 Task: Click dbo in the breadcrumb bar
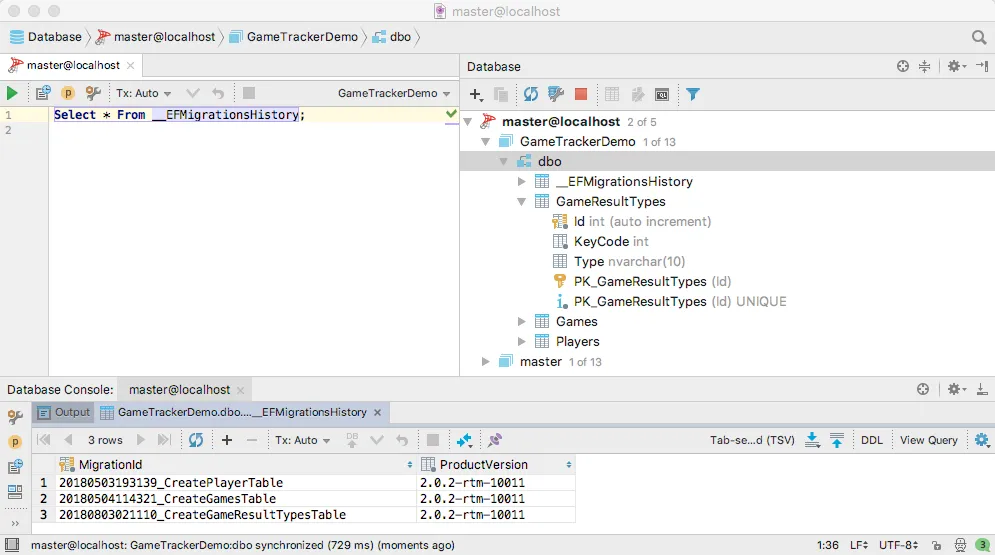pos(392,37)
